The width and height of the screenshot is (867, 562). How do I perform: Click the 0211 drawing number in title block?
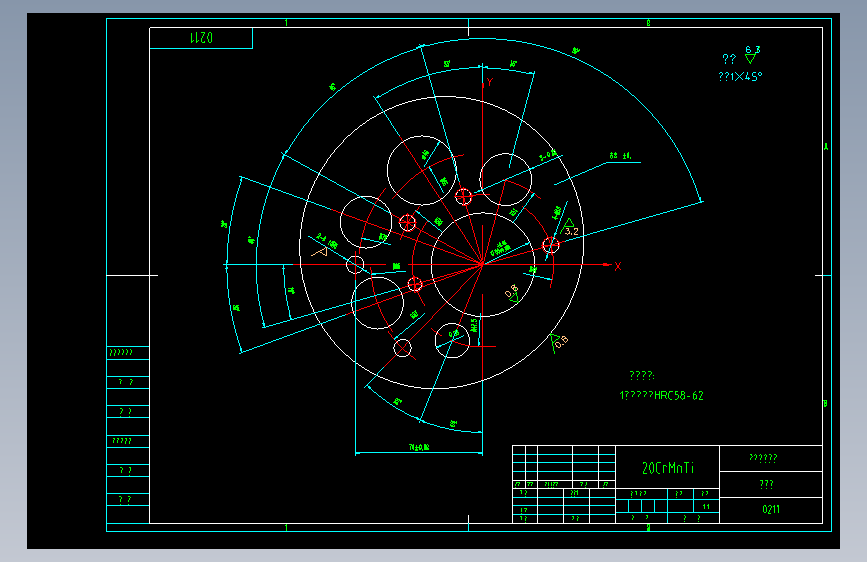[771, 509]
